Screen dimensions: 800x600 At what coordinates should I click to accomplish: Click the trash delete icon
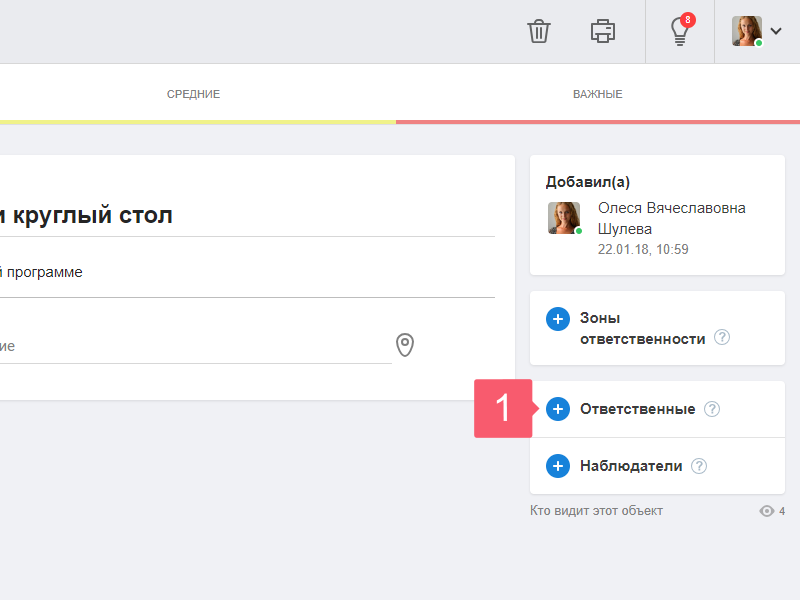pos(538,31)
